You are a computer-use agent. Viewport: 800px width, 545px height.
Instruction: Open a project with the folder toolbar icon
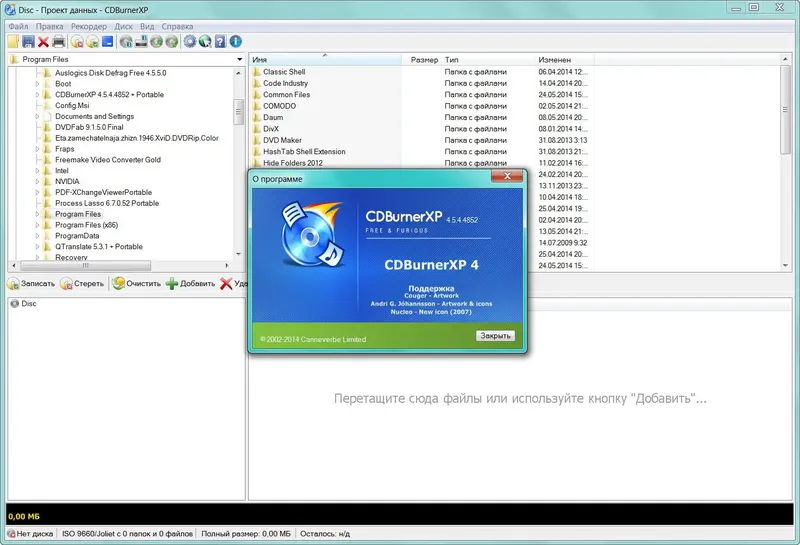point(13,42)
